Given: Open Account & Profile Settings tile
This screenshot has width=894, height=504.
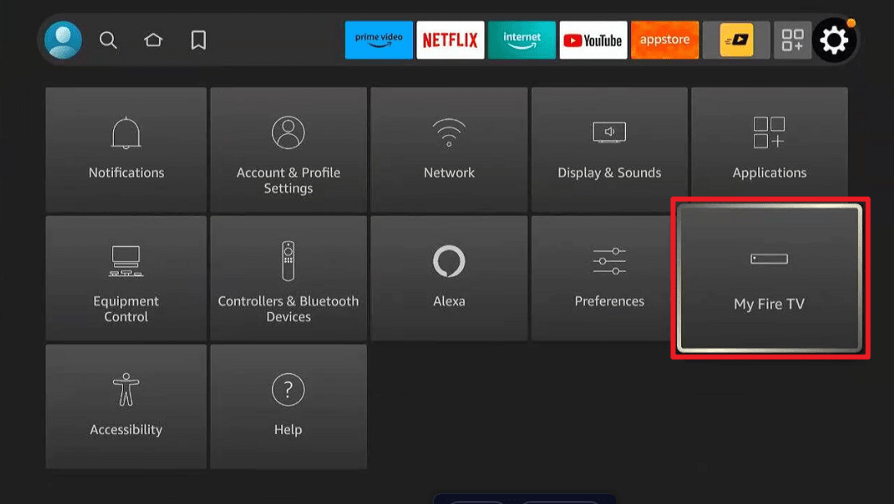Looking at the screenshot, I should (288, 149).
